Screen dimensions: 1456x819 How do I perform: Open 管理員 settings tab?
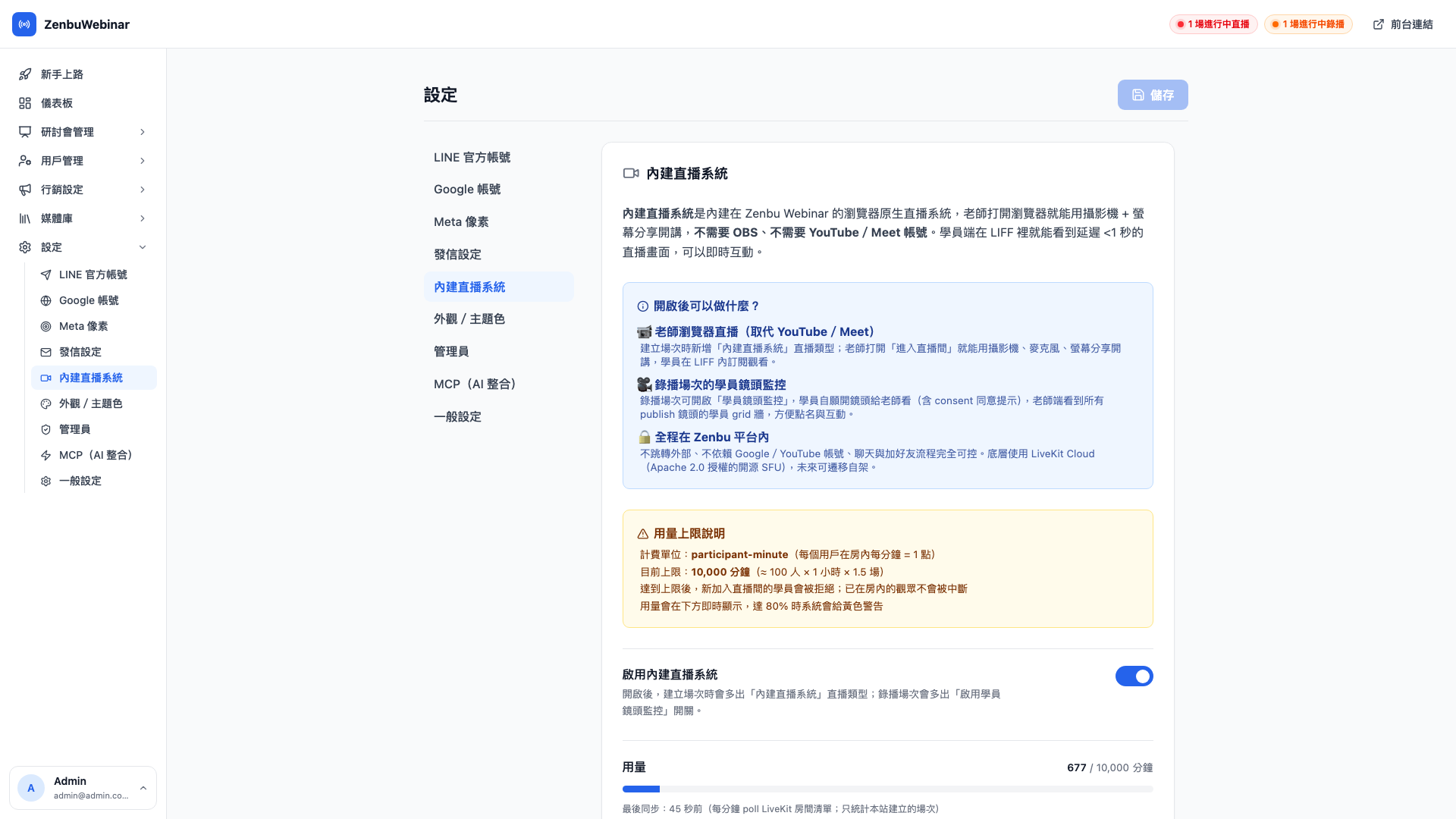pos(498,351)
